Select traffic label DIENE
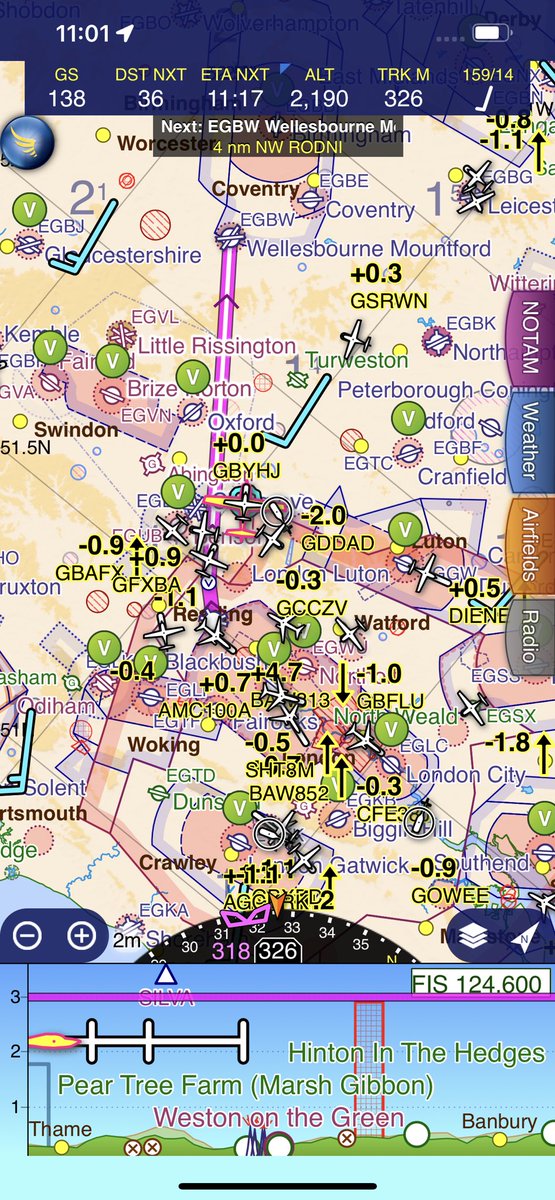Screen dimensions: 555x1200 (x=479, y=616)
